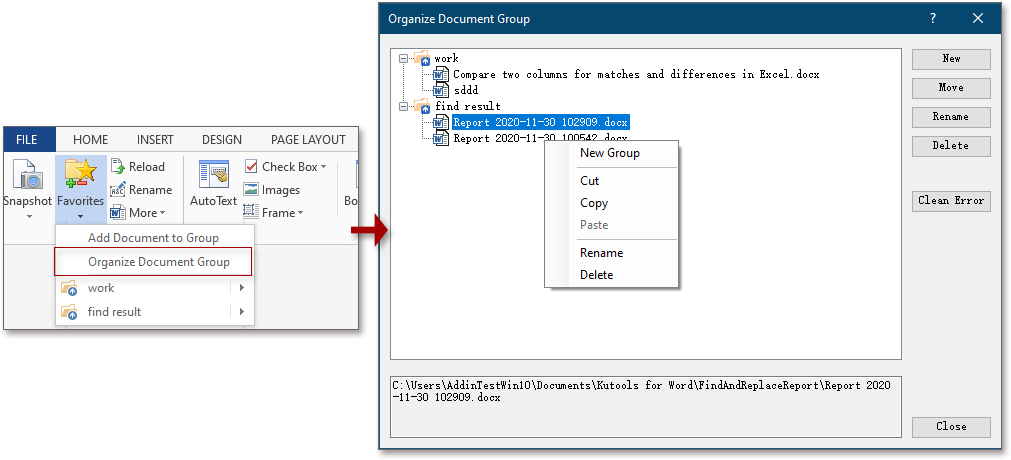The image size is (1011, 460).
Task: Choose Add Document to Group
Action: [153, 238]
